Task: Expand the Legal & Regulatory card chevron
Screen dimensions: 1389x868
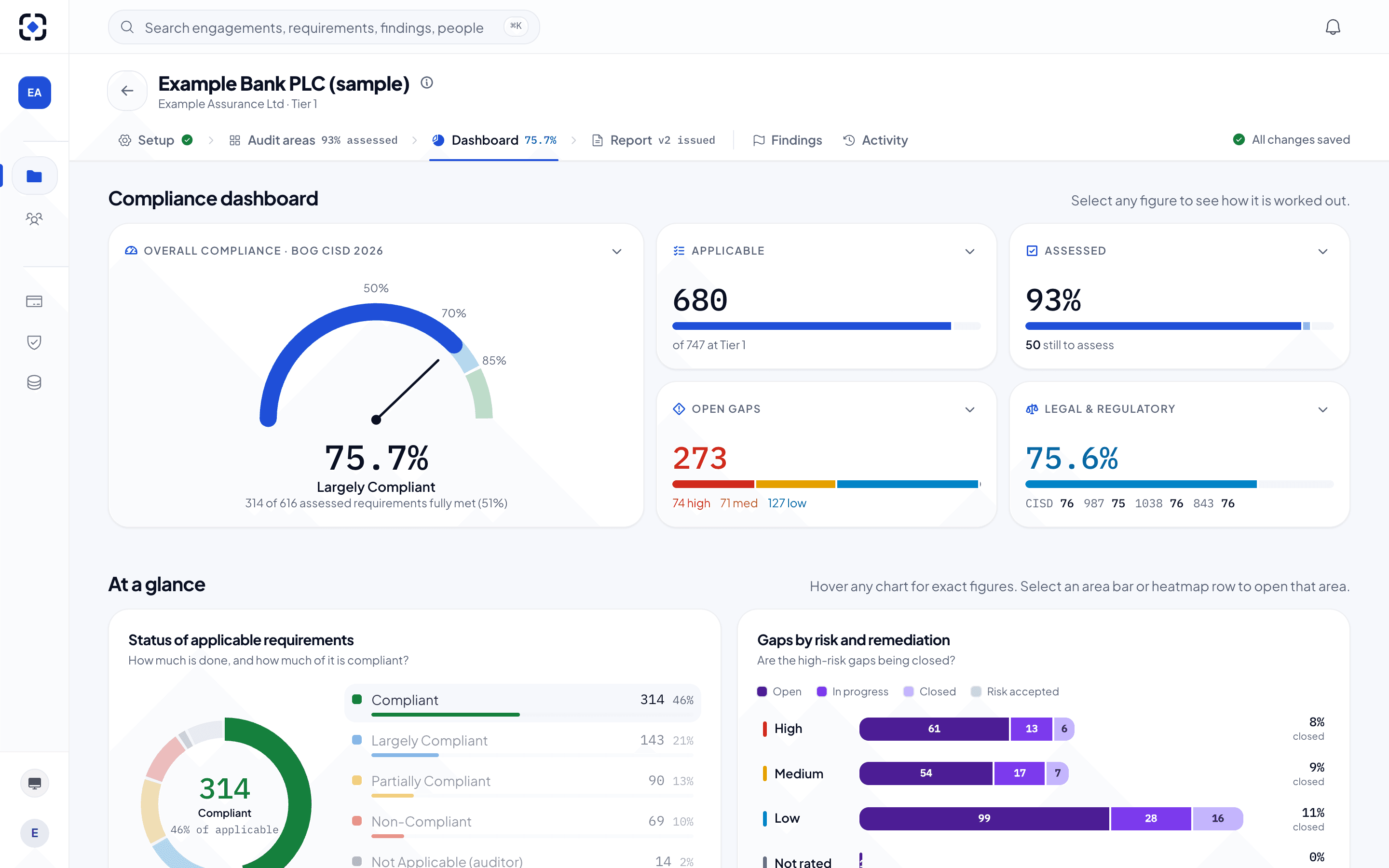Action: [x=1323, y=409]
